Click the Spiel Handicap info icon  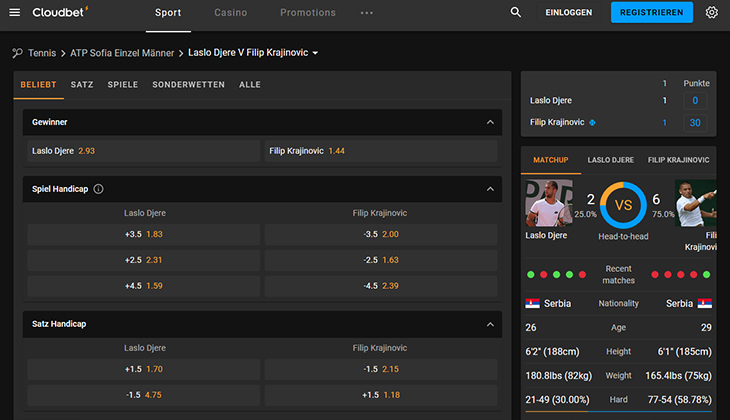pyautogui.click(x=98, y=189)
